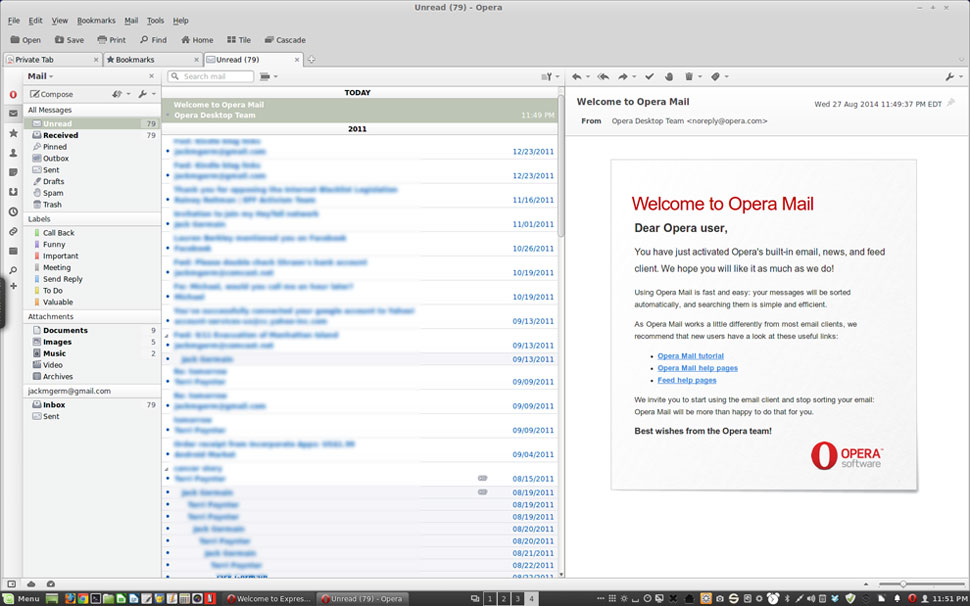Select the Mail panel sidebar icon
This screenshot has height=606, width=970.
(13, 114)
